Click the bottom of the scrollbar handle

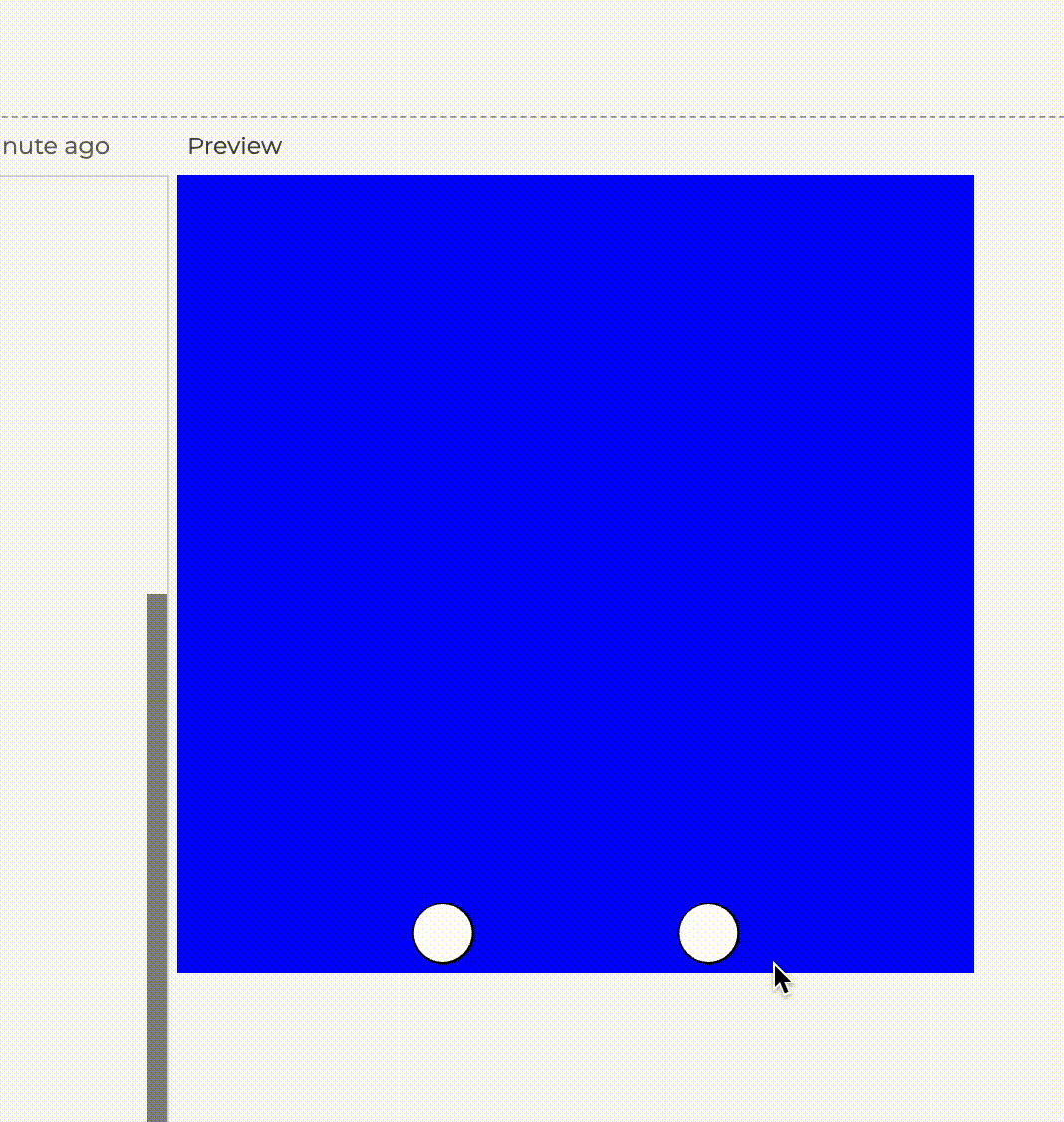157,1111
